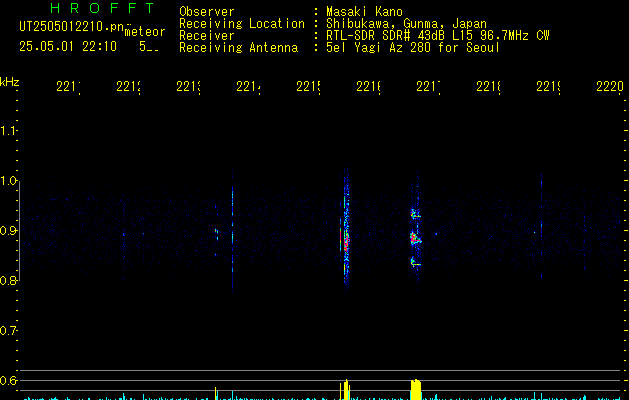Click the "Receiving Antenna" label
This screenshot has width=629, height=400.
[239, 48]
